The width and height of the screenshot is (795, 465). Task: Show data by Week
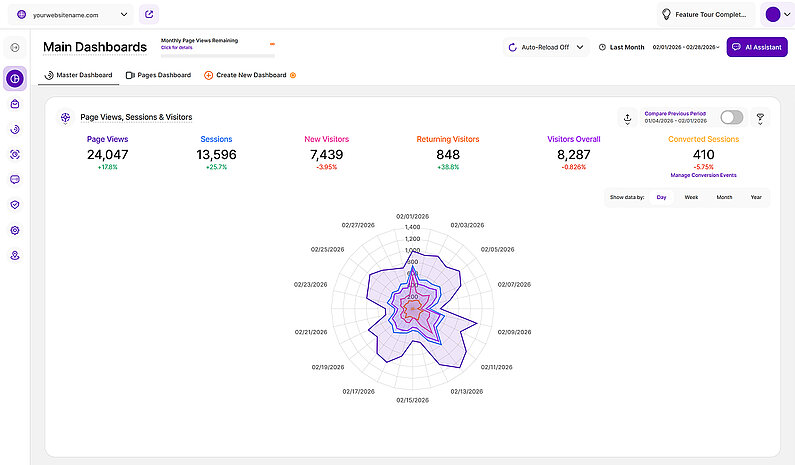click(x=691, y=197)
